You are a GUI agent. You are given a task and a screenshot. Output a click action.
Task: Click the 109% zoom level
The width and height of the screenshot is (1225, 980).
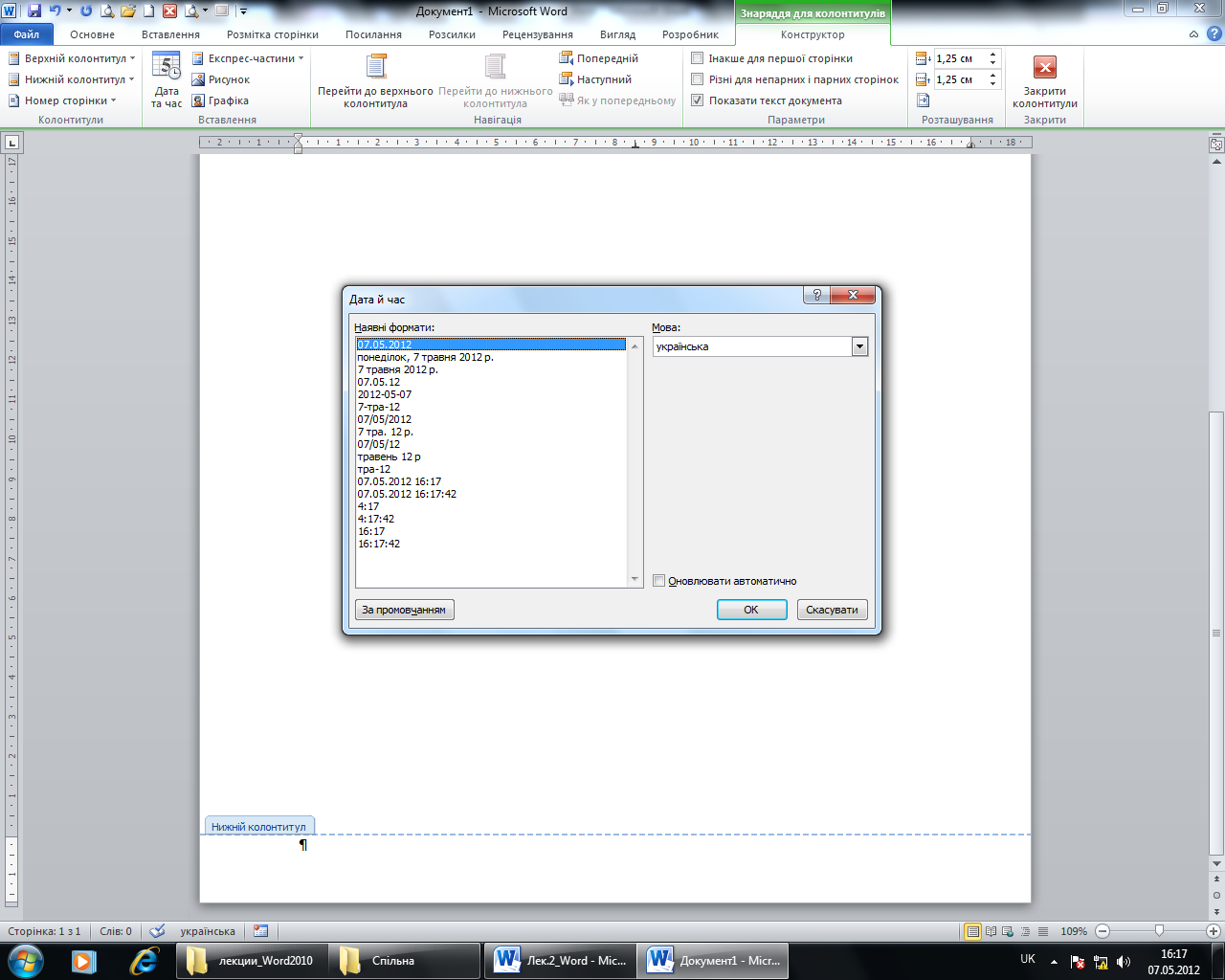coord(1074,931)
